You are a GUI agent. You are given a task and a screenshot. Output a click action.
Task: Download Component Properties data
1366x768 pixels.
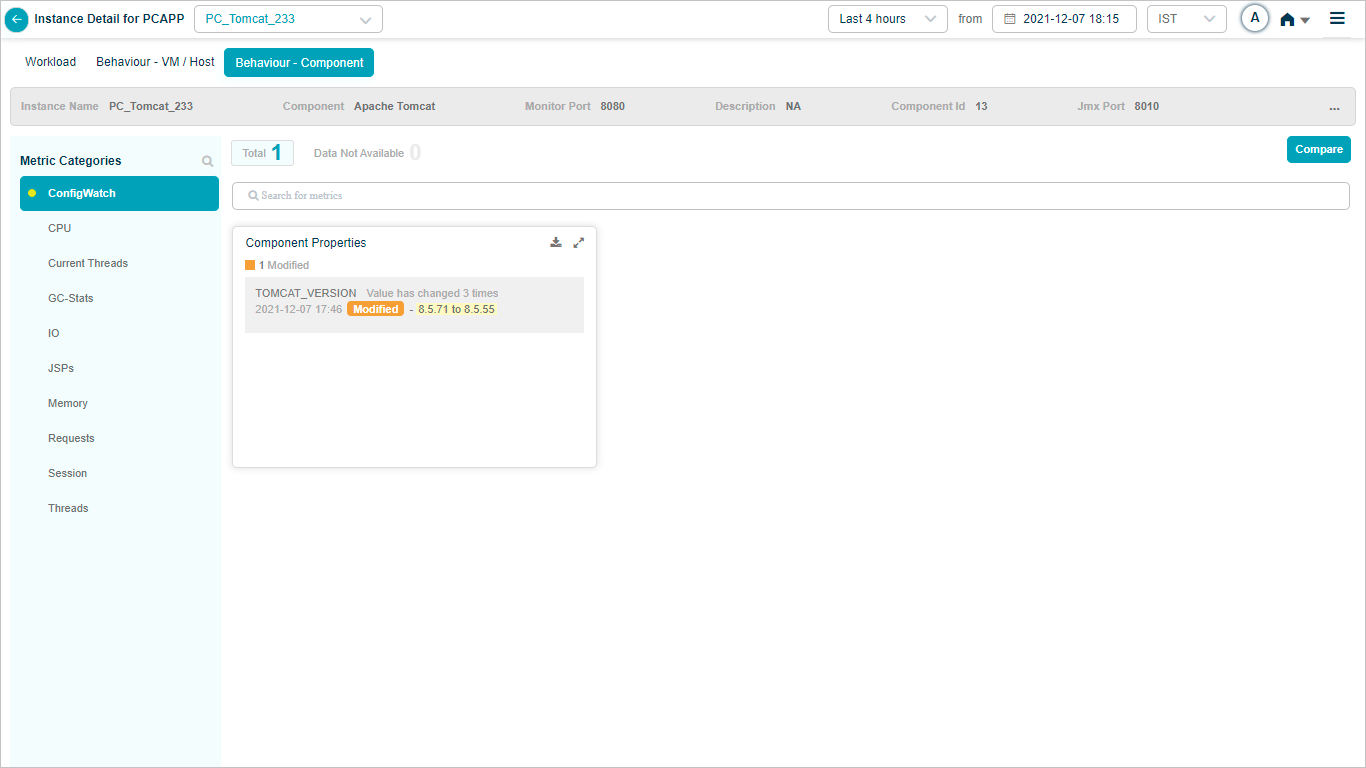[x=556, y=242]
